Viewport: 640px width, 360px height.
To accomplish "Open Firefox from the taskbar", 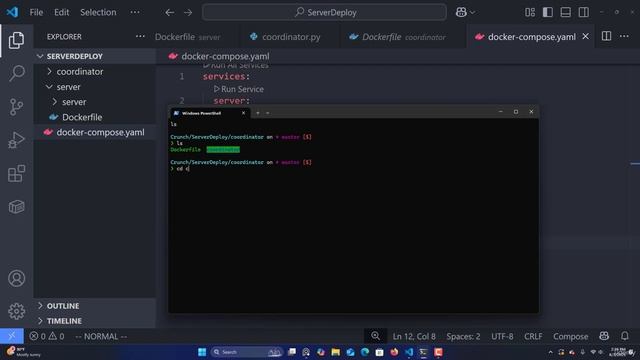I will (x=394, y=352).
